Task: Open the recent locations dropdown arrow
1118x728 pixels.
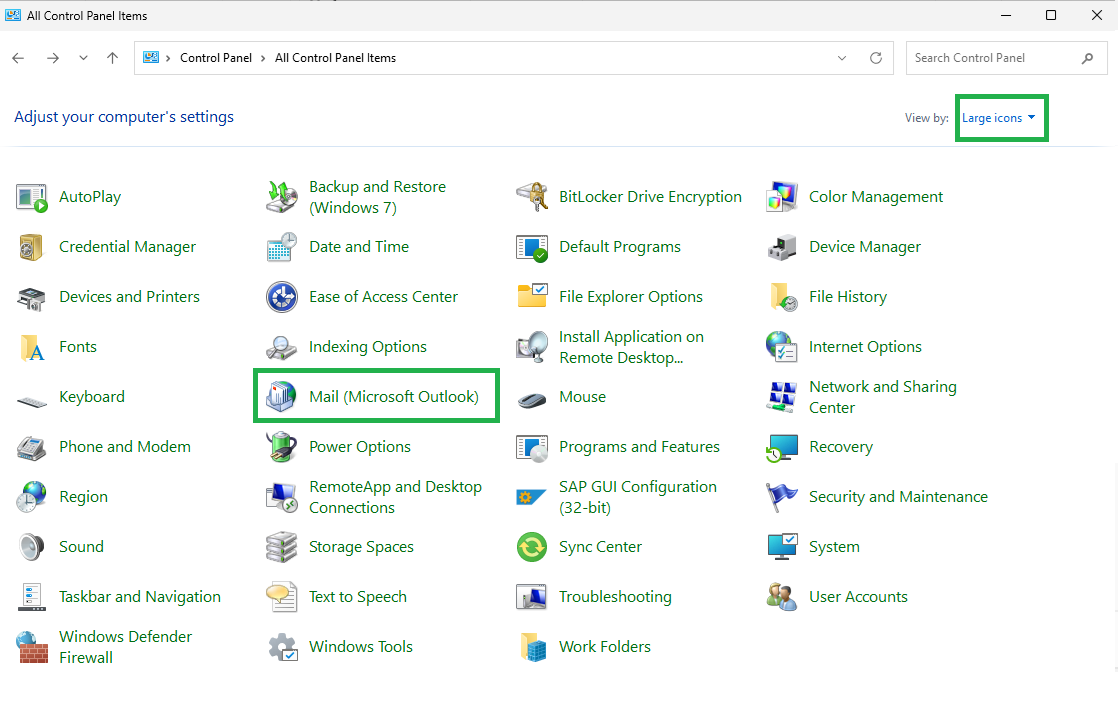Action: (x=83, y=58)
